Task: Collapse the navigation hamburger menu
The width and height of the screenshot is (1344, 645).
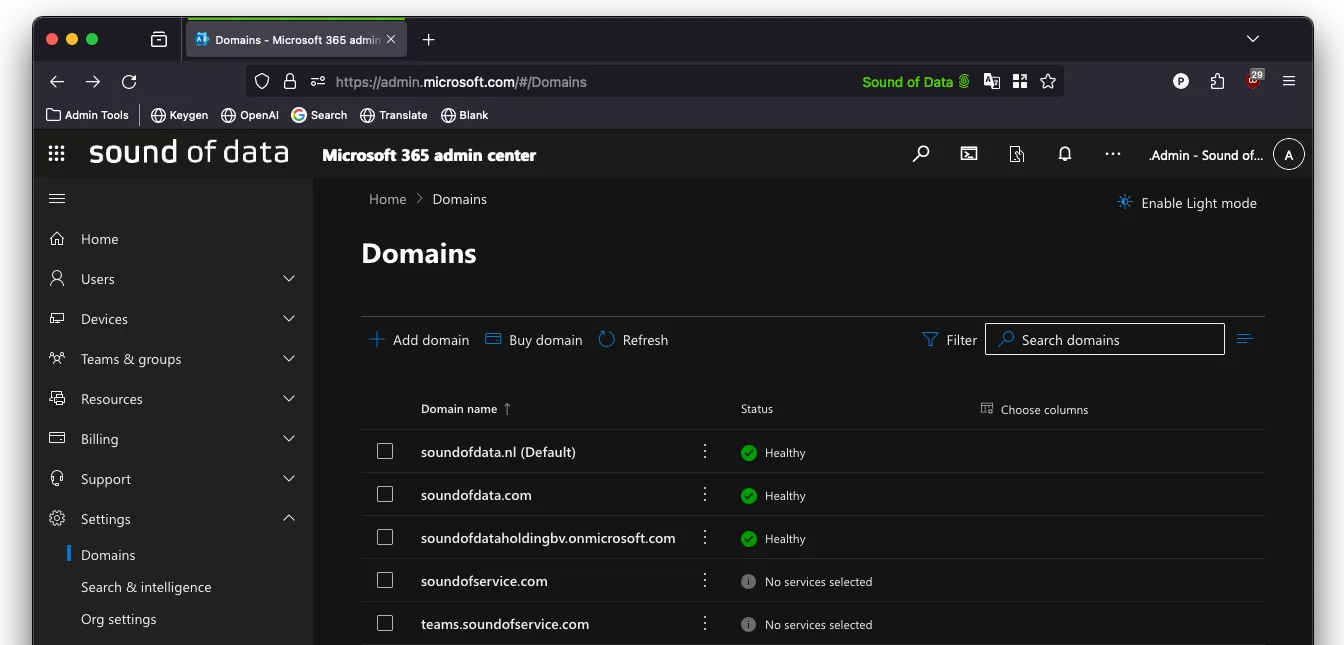Action: click(x=57, y=199)
